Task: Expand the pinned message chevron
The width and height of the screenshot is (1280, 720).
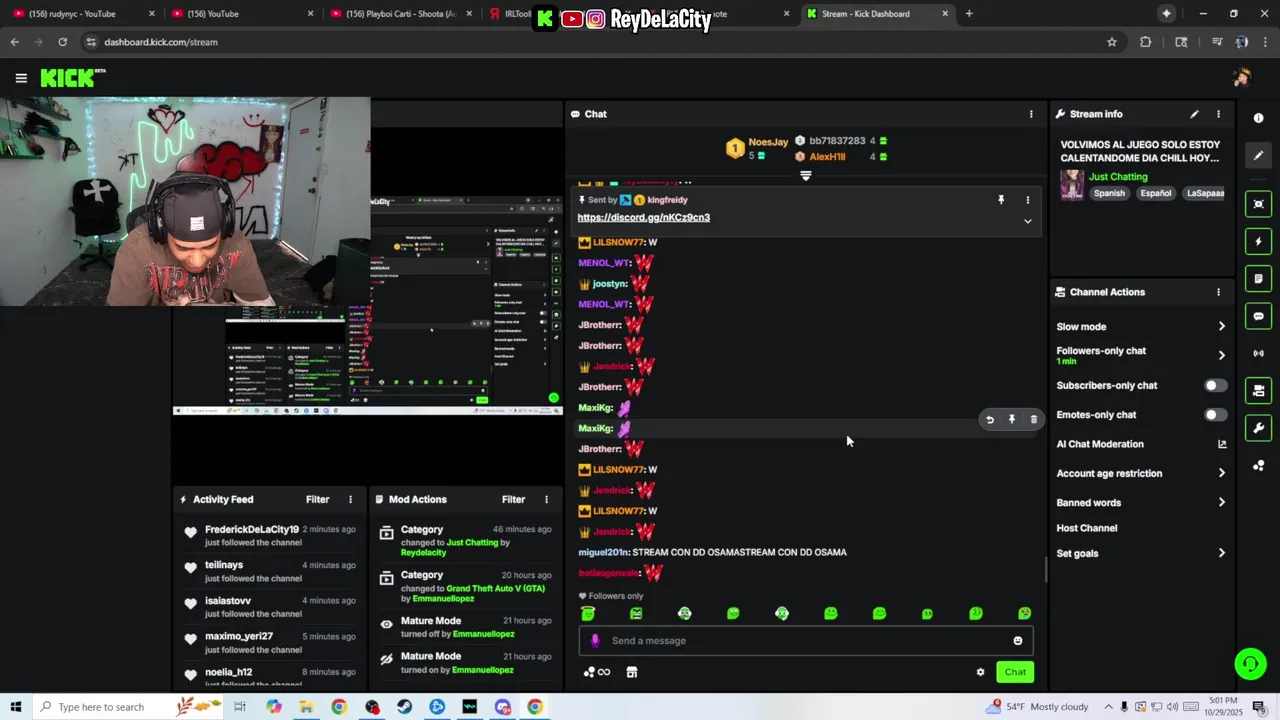Action: tap(1027, 221)
